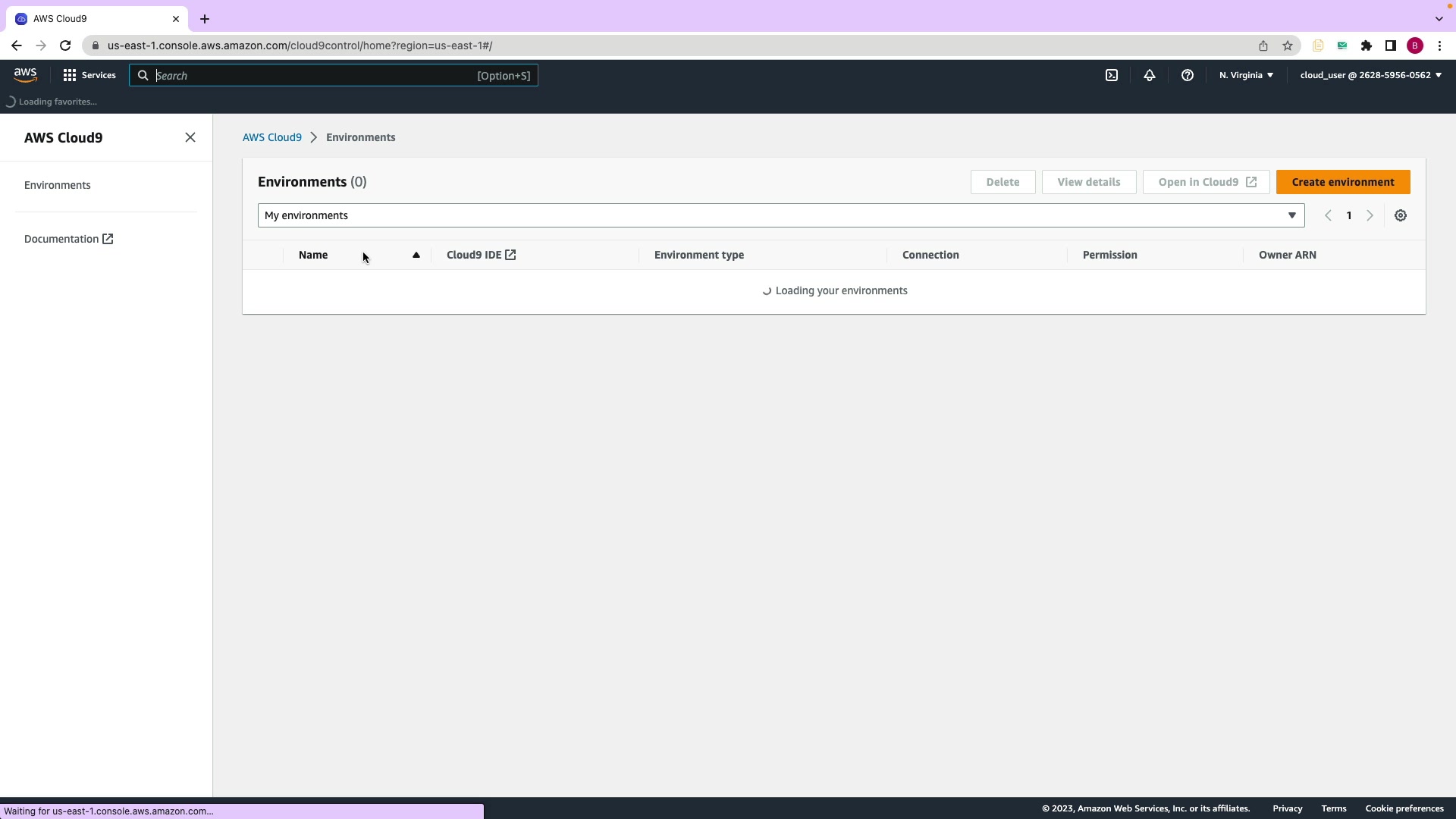Open table preferences gear icon
Viewport: 1456px width, 819px height.
pos(1401,215)
